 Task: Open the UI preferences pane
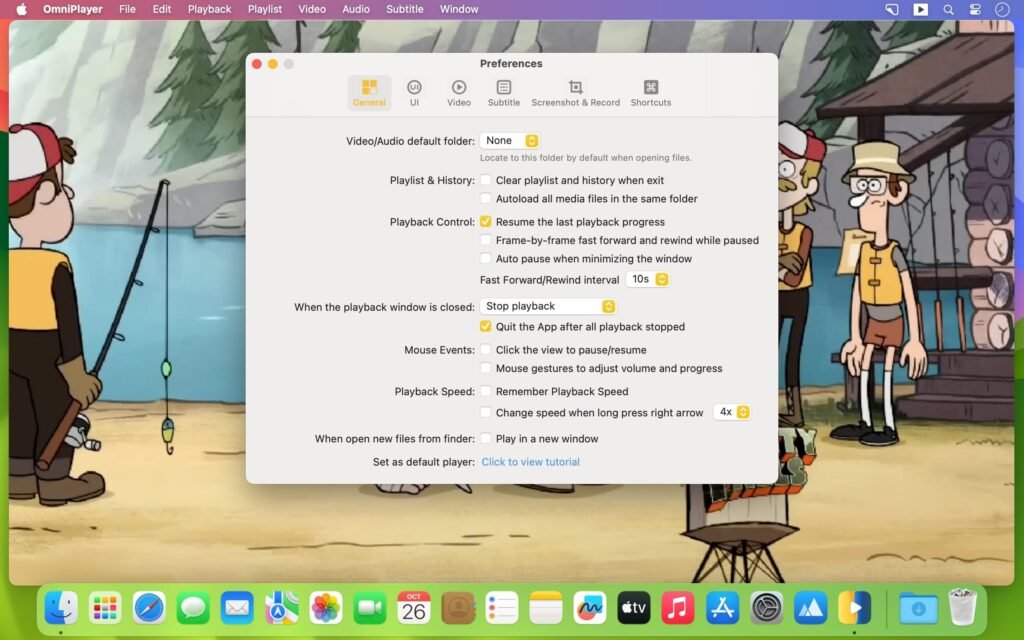(x=414, y=92)
